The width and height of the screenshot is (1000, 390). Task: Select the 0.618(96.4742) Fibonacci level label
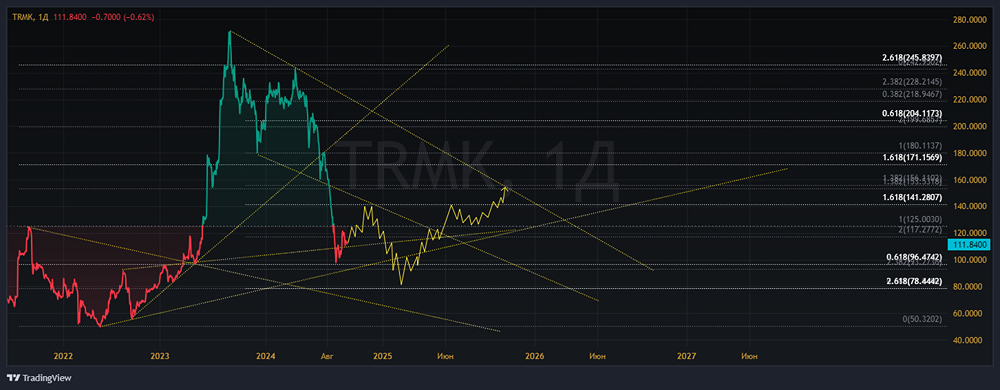(x=915, y=257)
